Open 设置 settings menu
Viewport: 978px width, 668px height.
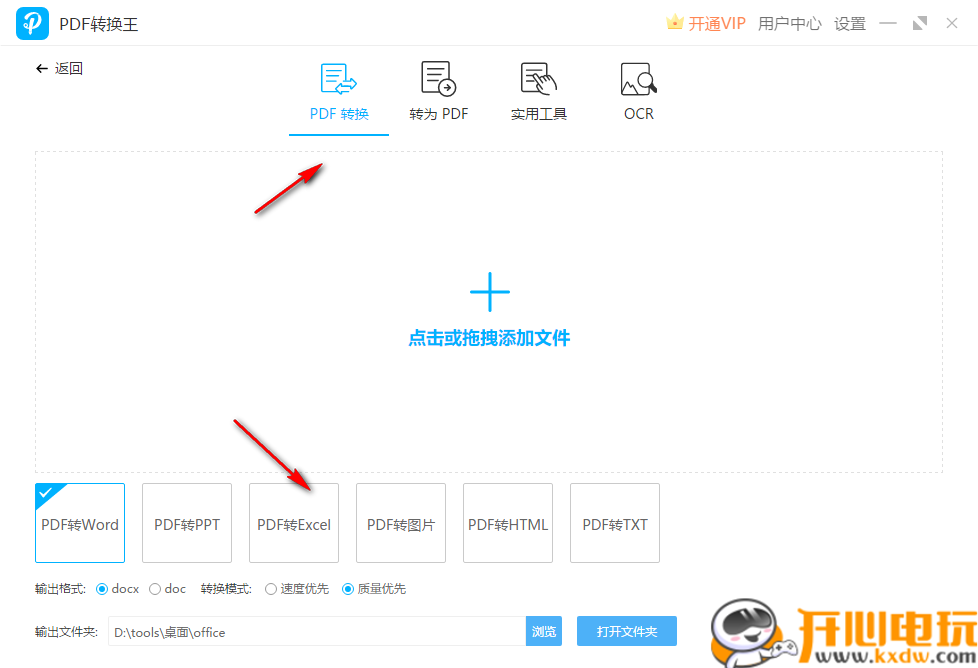[x=849, y=22]
